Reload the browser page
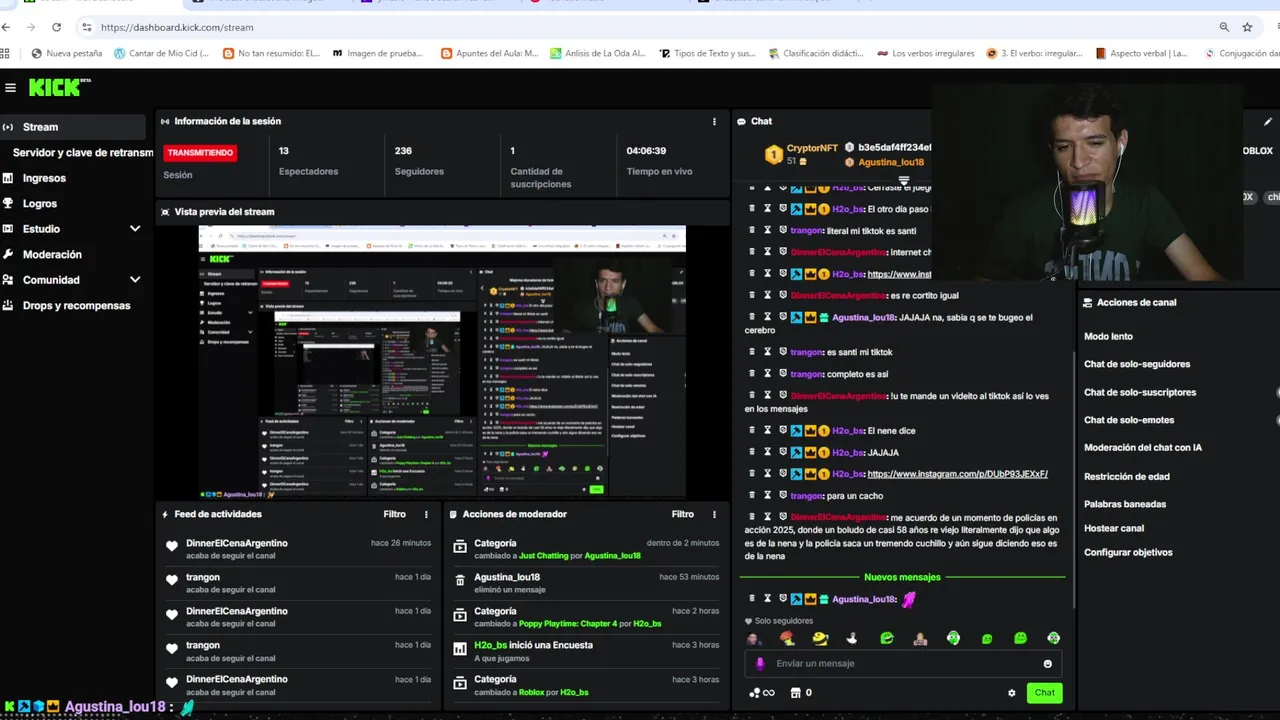The height and width of the screenshot is (720, 1280). (x=56, y=27)
